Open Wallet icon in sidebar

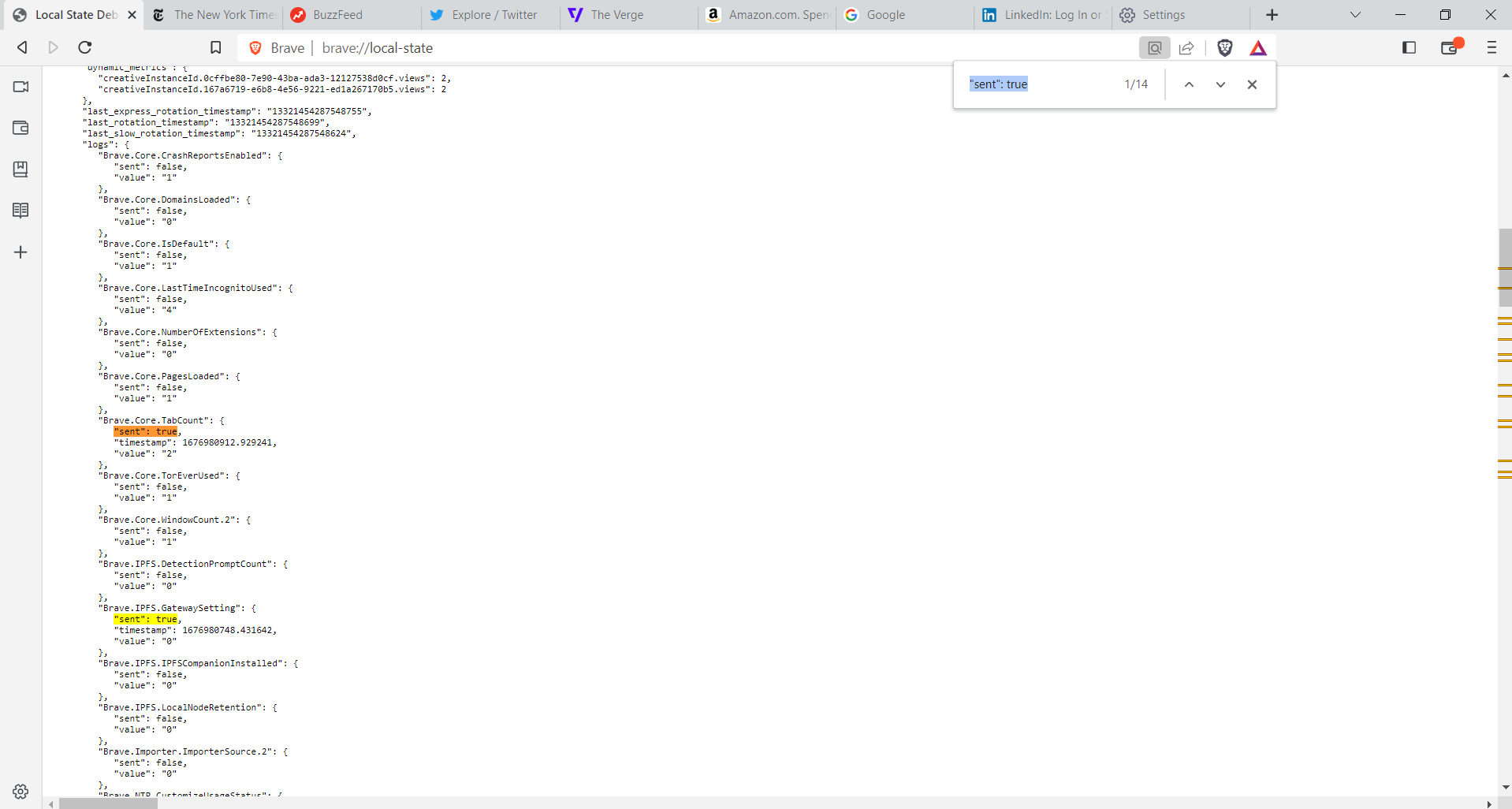click(20, 128)
